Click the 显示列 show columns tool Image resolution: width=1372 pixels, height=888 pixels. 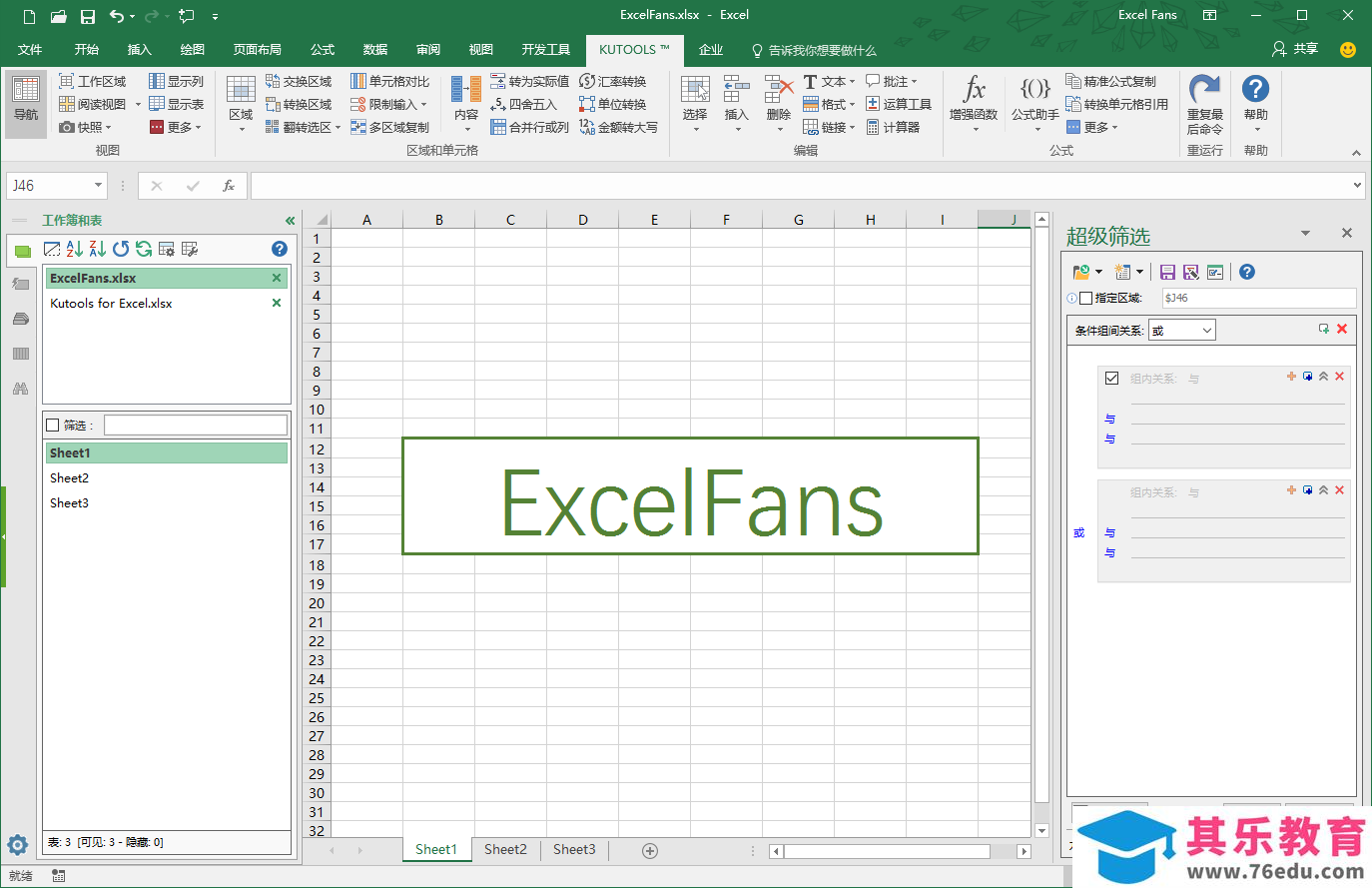pyautogui.click(x=176, y=81)
